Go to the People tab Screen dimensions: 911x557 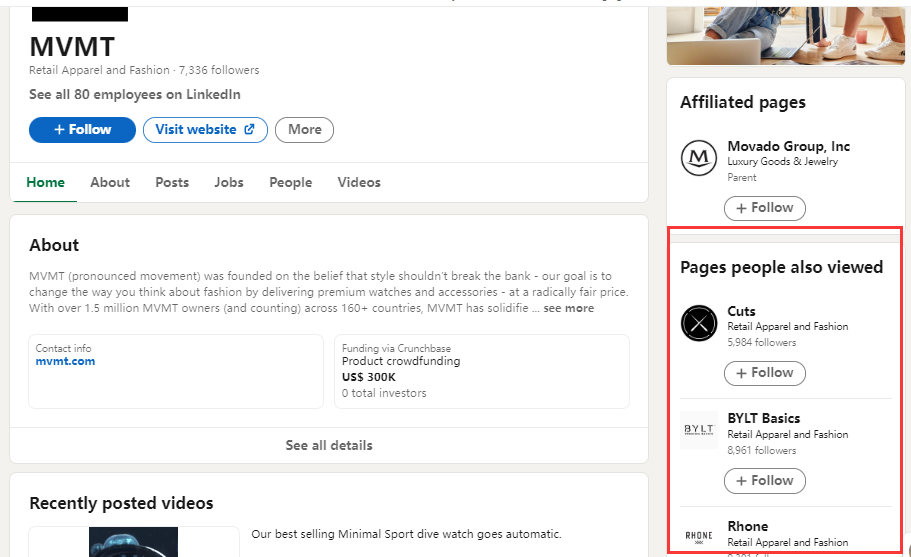coord(290,182)
